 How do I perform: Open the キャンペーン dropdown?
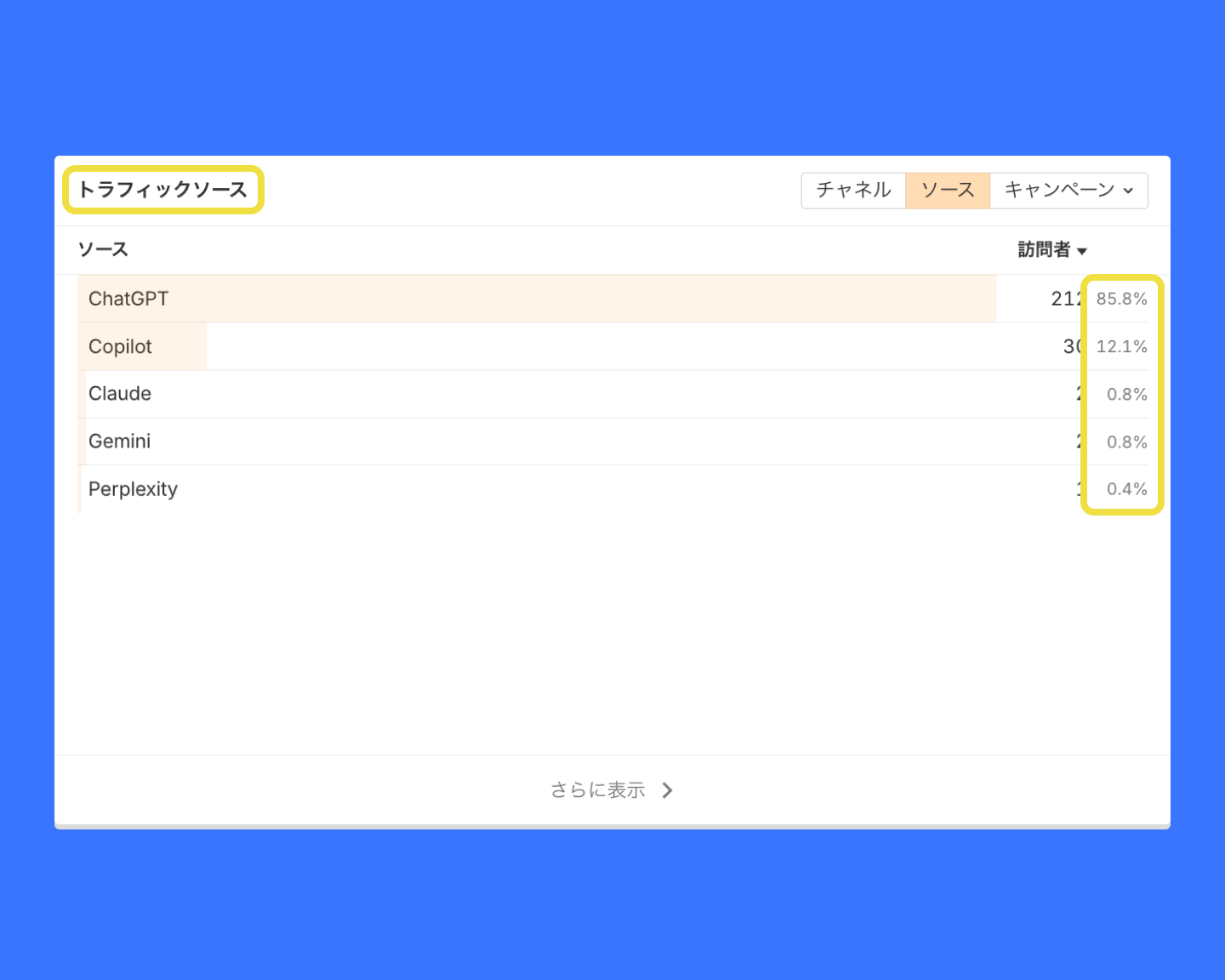point(1060,190)
